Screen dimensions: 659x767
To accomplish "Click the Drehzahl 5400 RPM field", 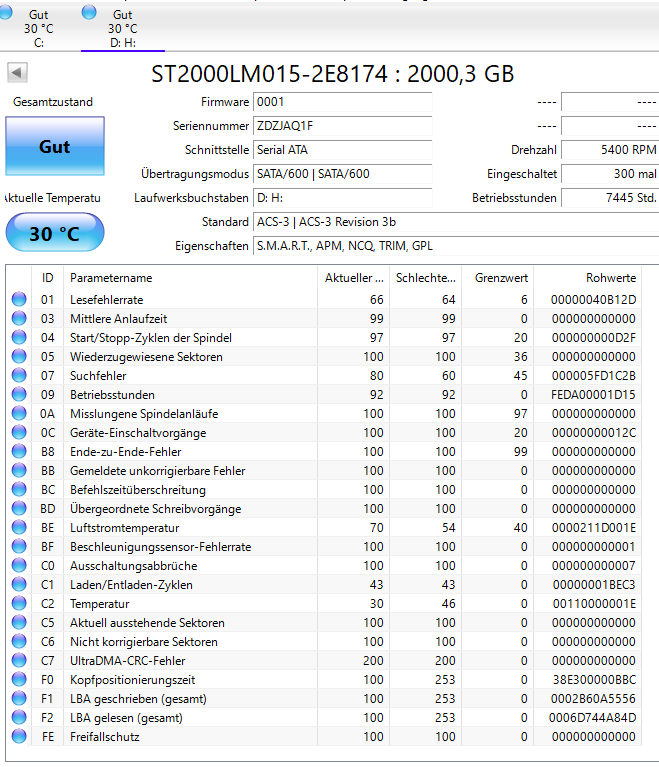I will 610,150.
